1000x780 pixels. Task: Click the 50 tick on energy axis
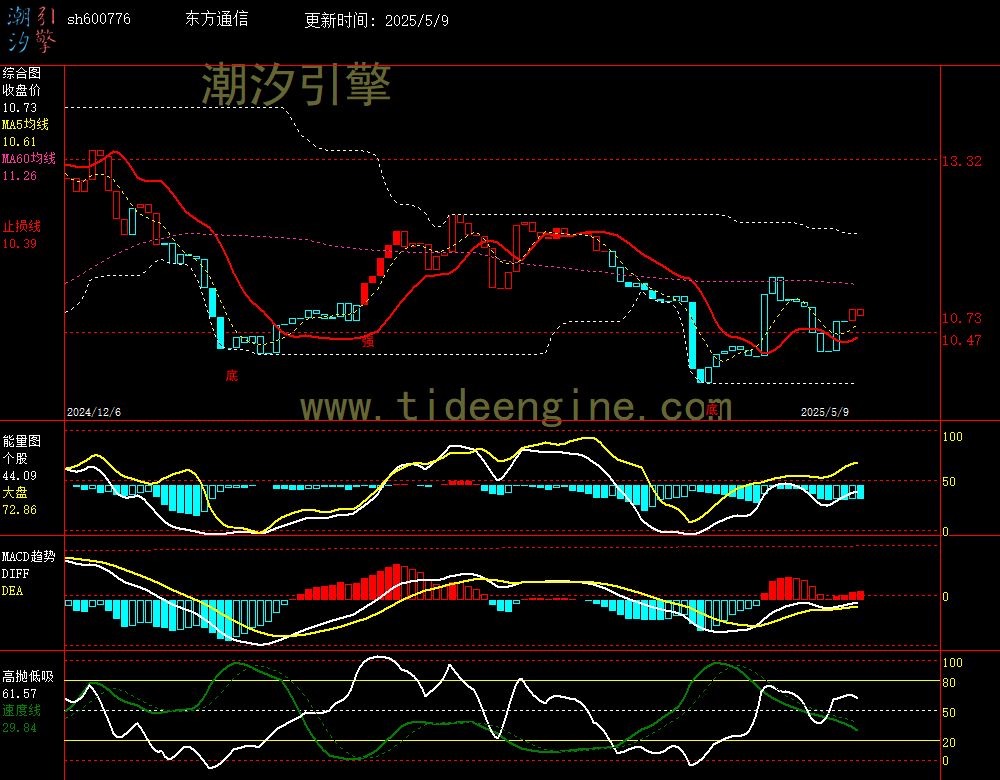point(950,482)
